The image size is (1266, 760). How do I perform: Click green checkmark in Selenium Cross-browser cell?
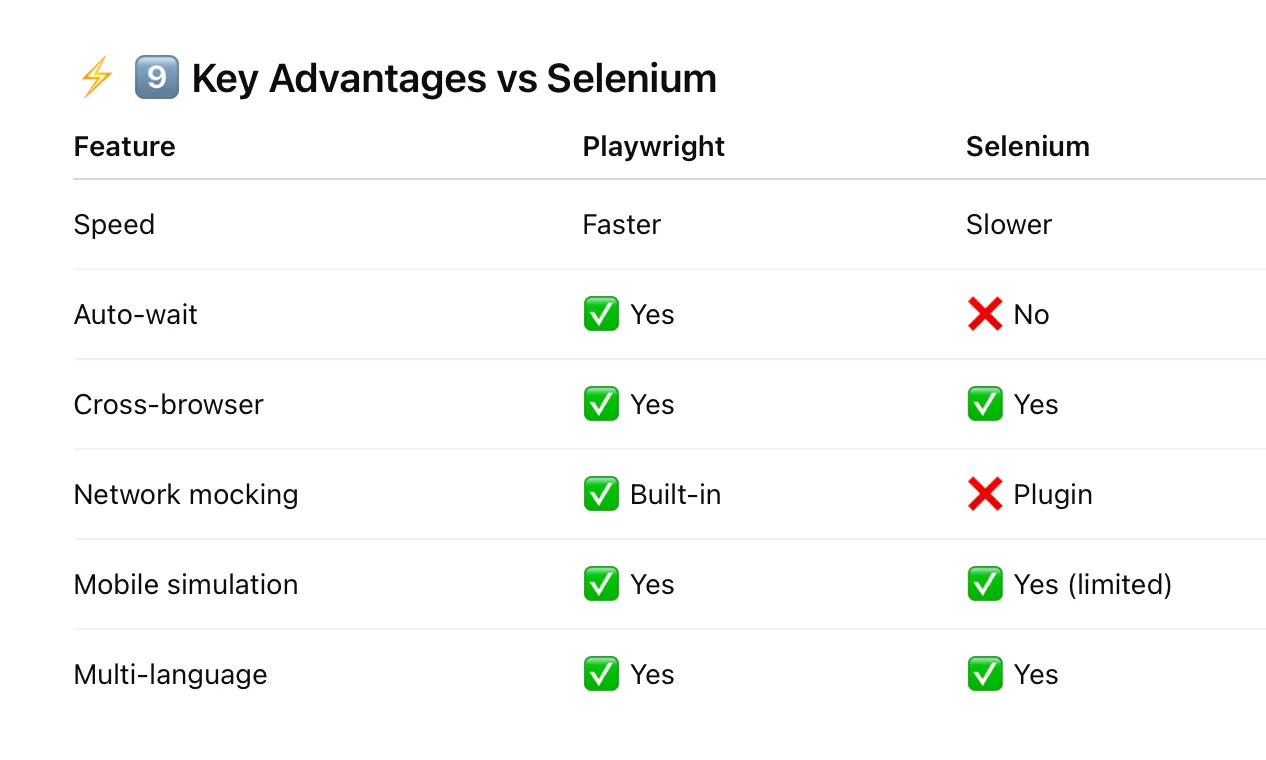[x=985, y=404]
